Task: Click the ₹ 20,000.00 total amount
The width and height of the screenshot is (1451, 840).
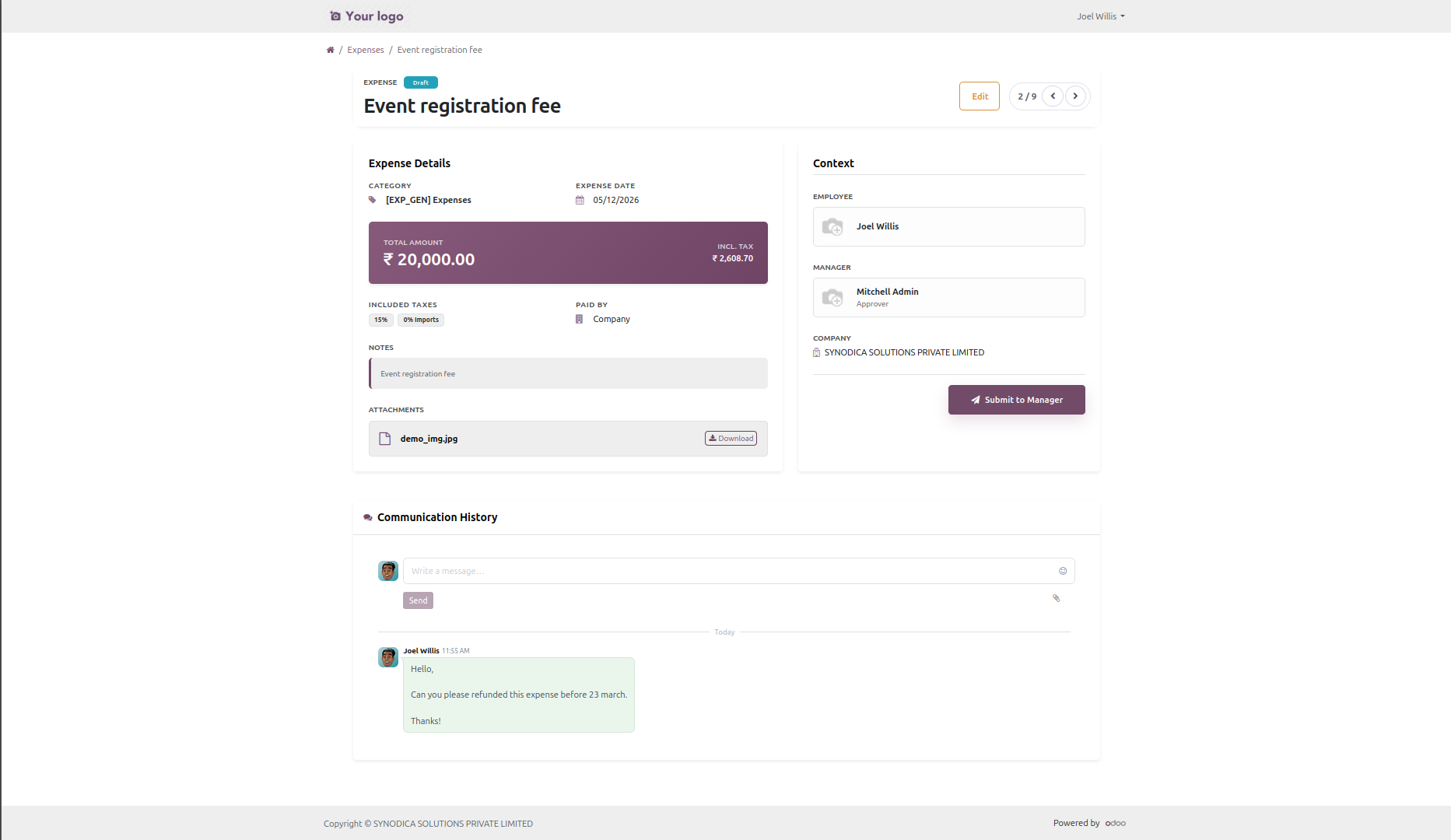Action: coord(429,260)
